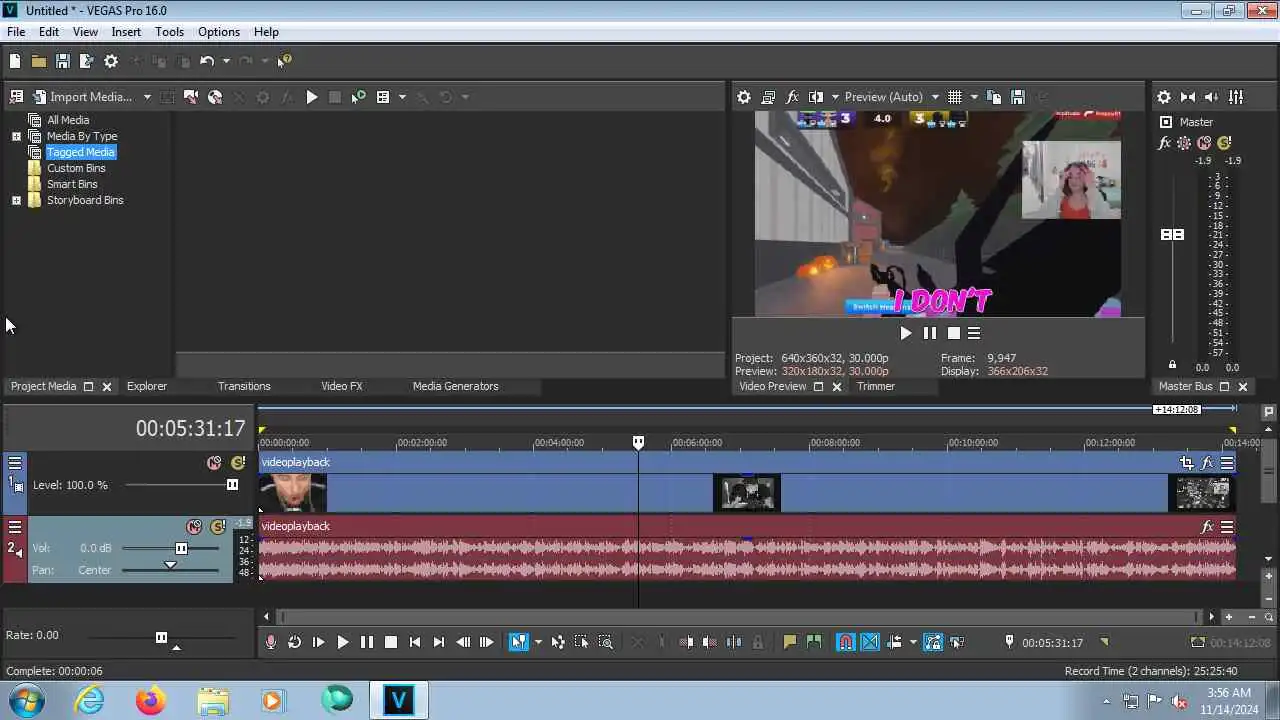Open Master FX button
Viewport: 1280px width, 720px height.
(x=1165, y=143)
